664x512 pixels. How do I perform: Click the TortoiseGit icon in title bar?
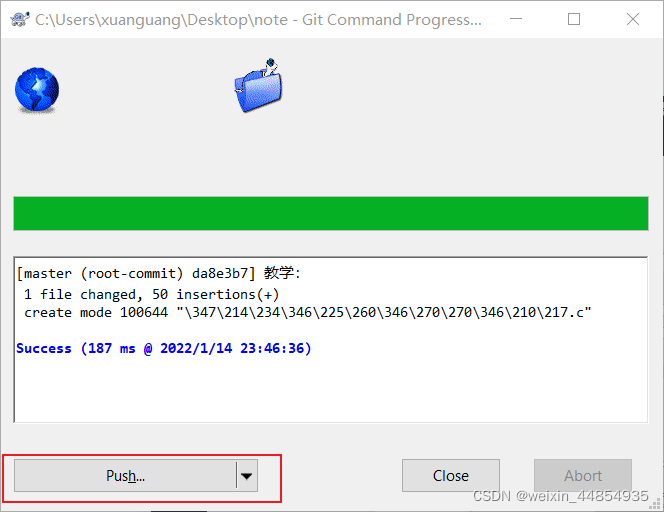[x=19, y=19]
